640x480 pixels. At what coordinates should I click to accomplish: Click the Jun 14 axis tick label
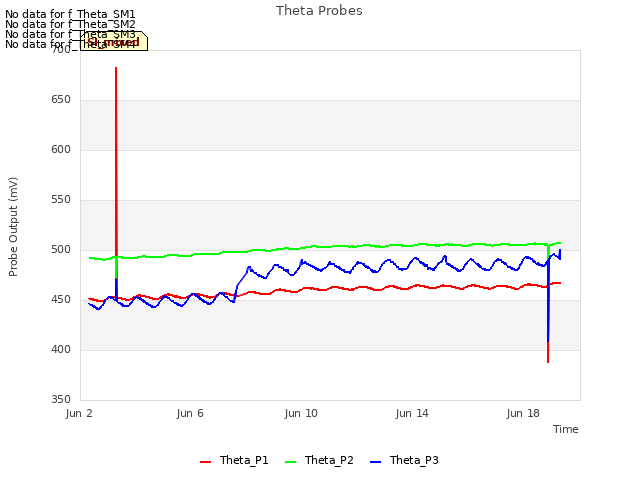click(x=412, y=413)
